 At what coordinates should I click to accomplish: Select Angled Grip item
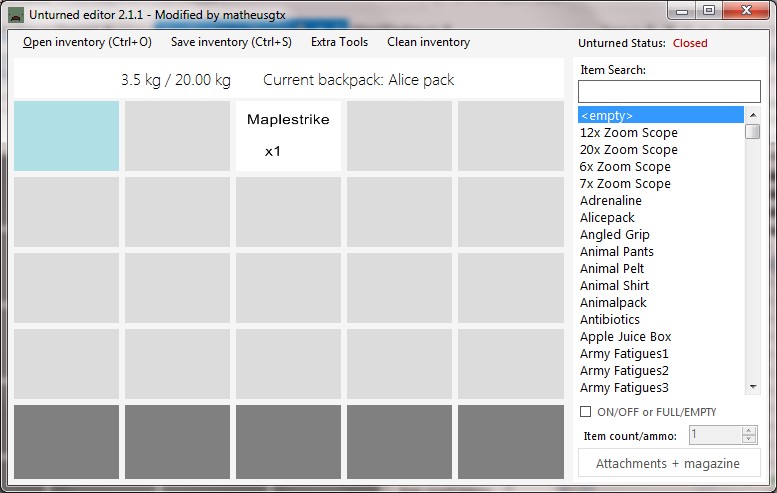[x=614, y=234]
